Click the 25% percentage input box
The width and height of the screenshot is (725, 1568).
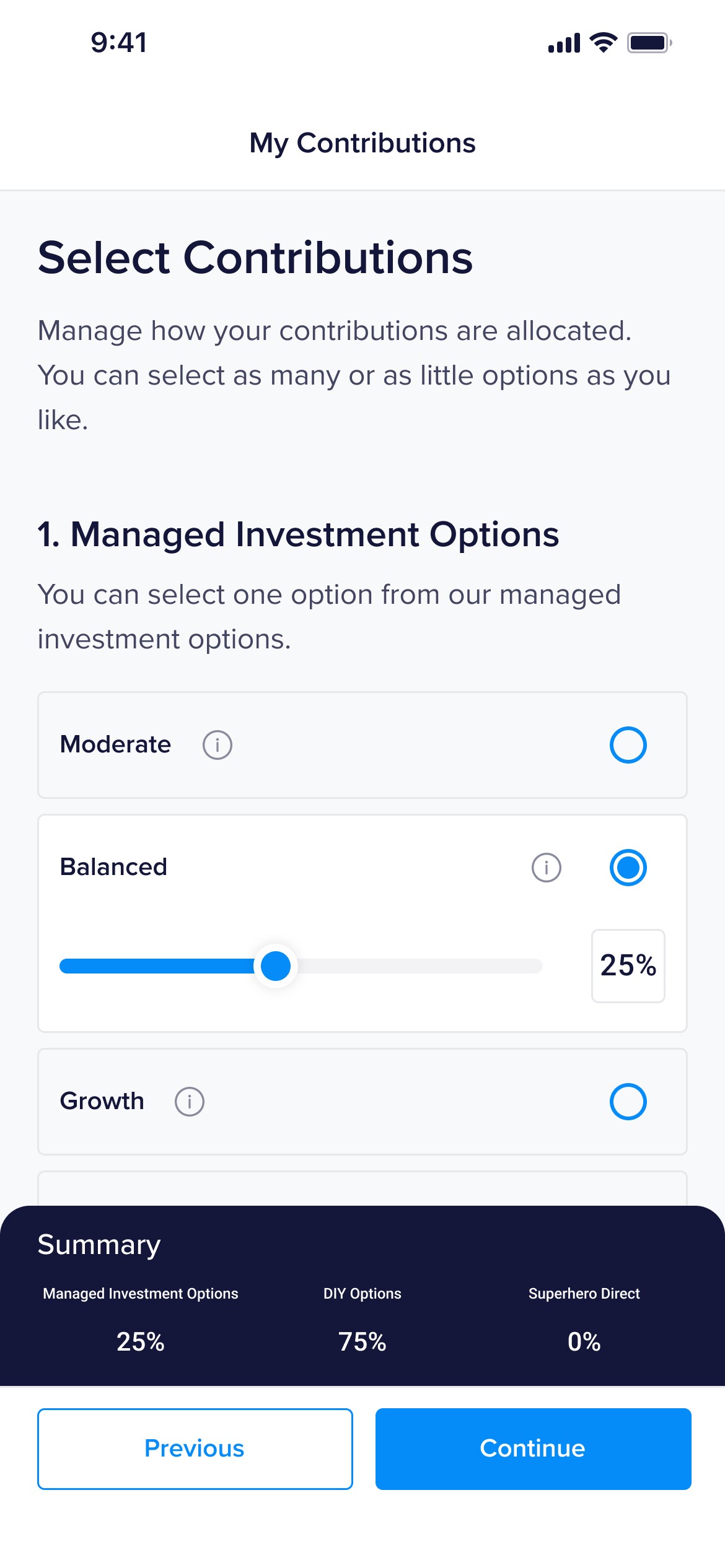pos(628,965)
